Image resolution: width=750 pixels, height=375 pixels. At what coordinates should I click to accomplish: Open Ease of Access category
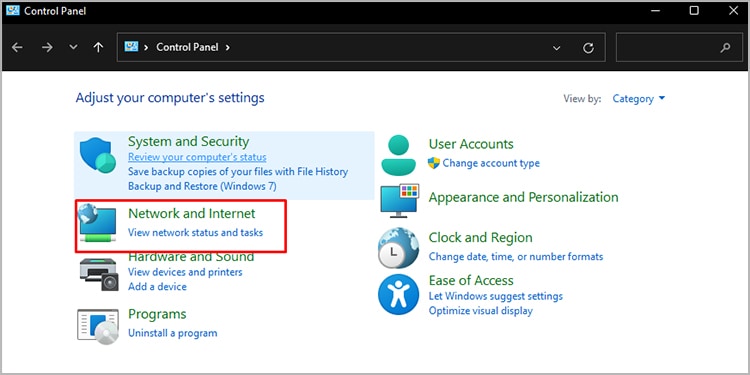(471, 280)
